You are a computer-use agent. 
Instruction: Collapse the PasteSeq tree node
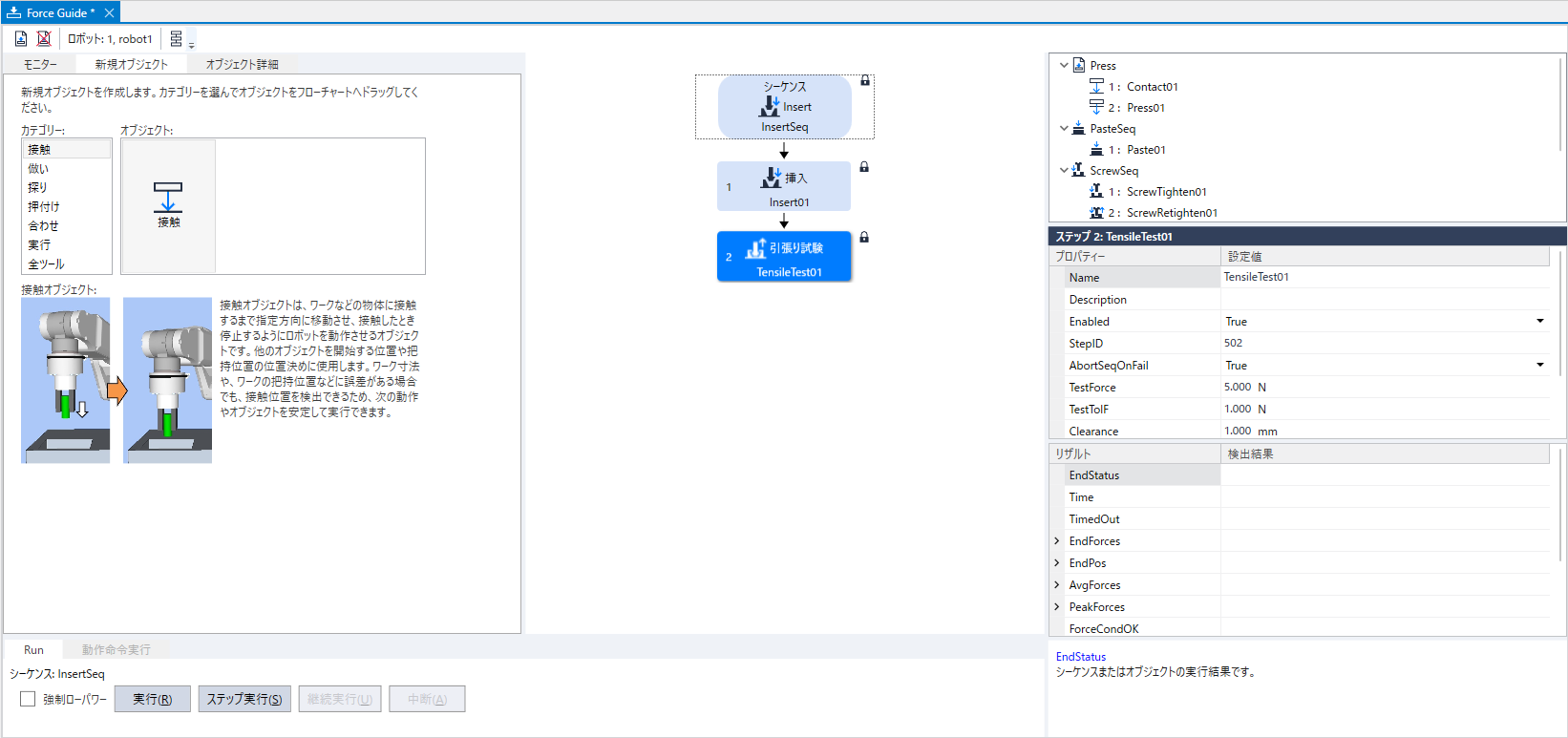tap(1064, 129)
